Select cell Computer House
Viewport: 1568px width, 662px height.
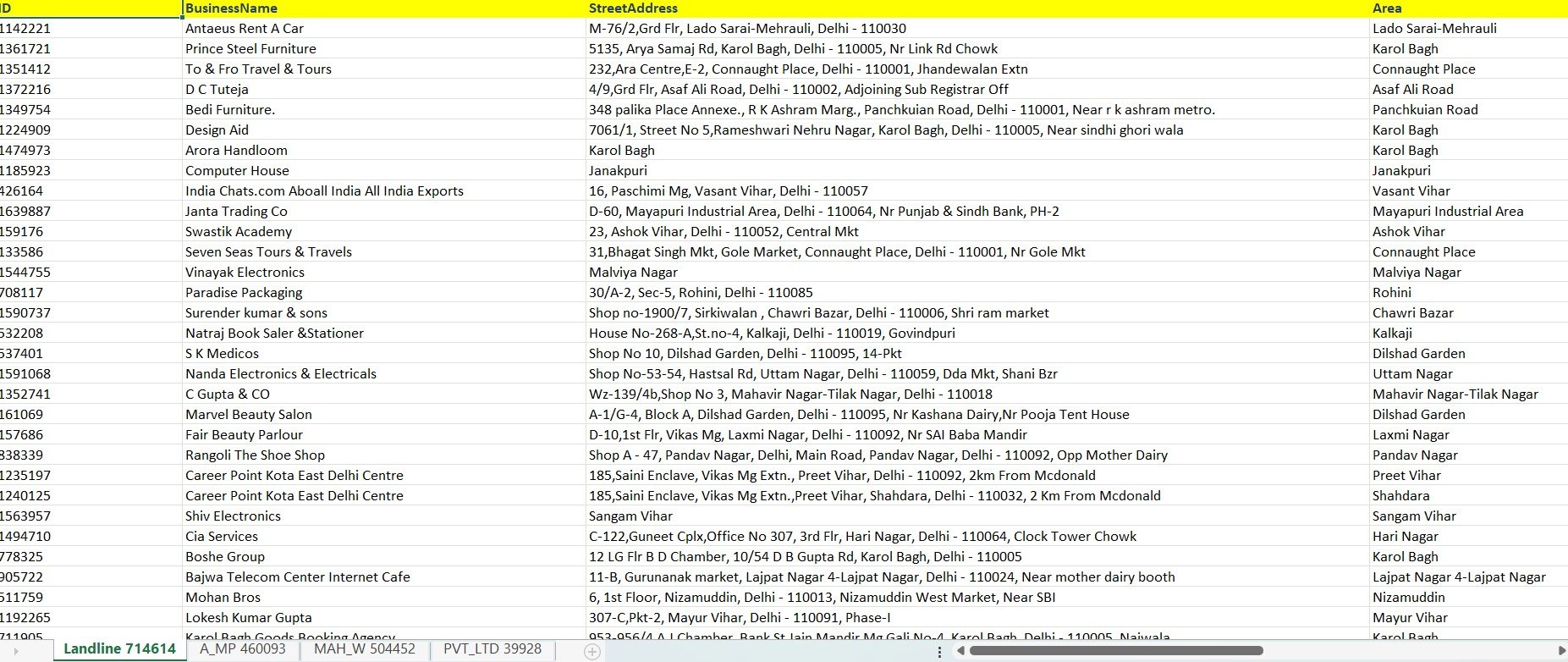(x=383, y=170)
